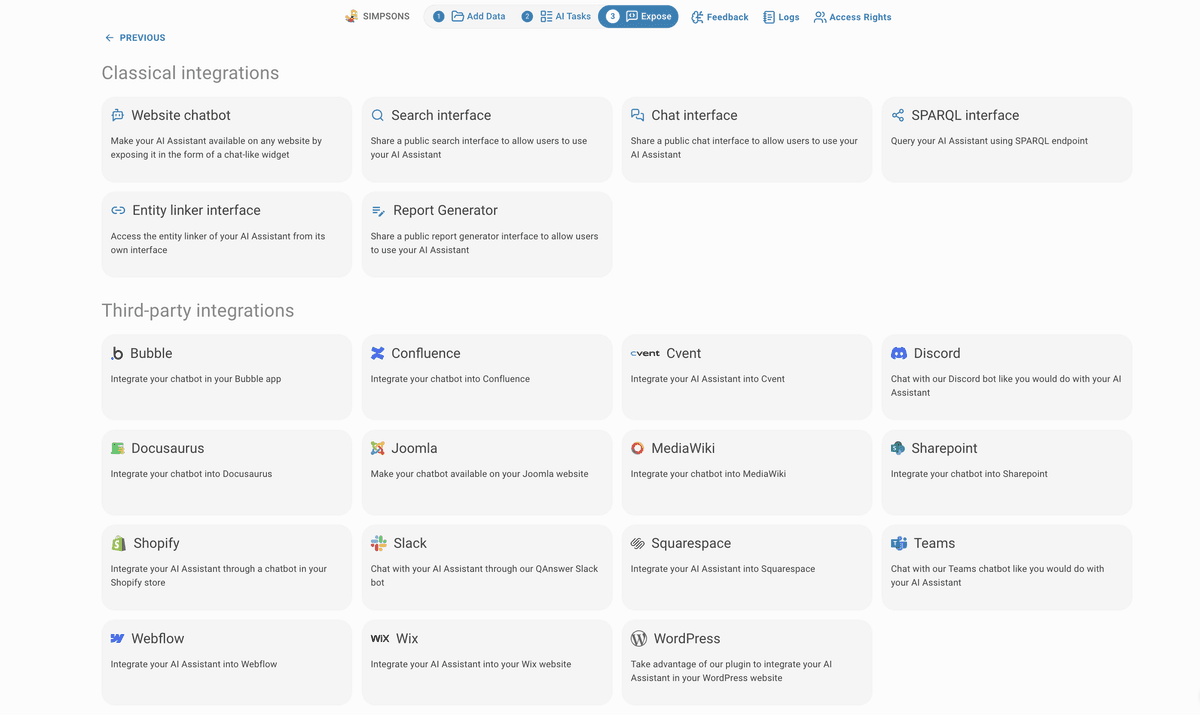Click the Shopify bag icon
The image size is (1200, 715).
118,543
